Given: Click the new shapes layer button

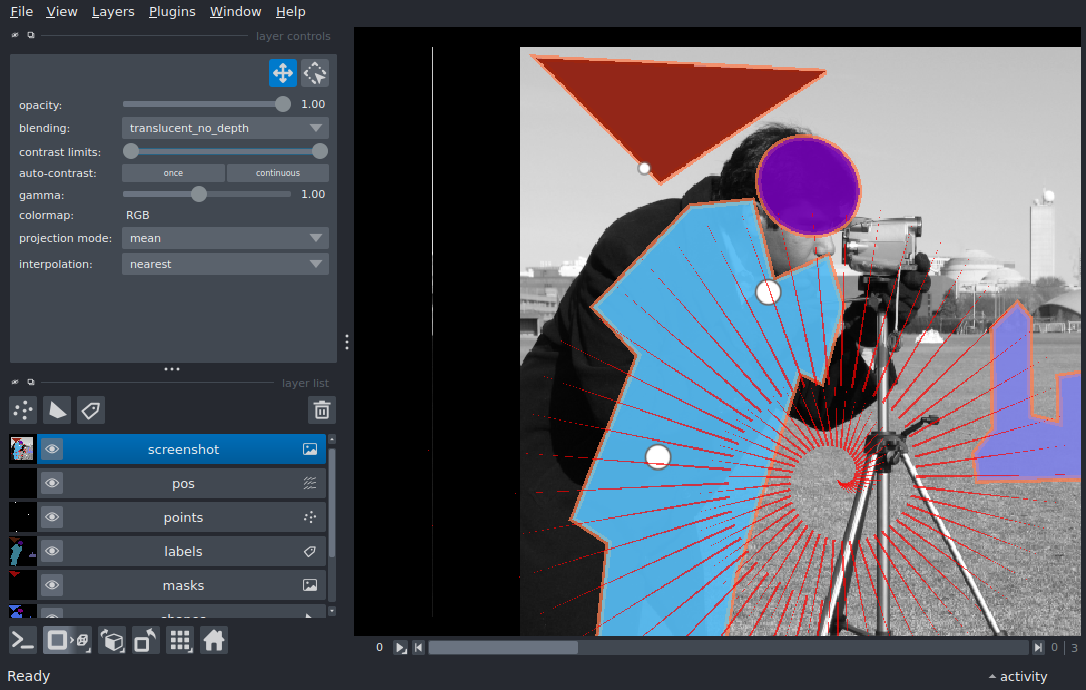Looking at the screenshot, I should [57, 410].
